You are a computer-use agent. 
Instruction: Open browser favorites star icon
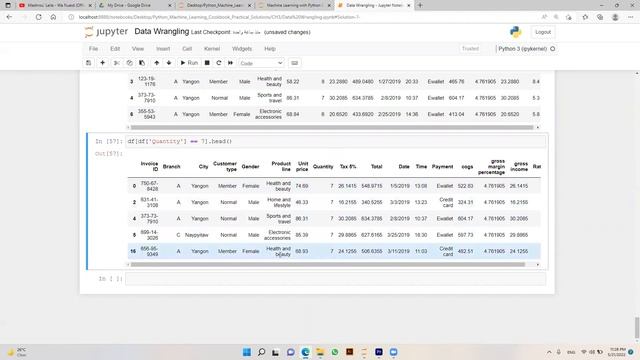click(x=585, y=17)
